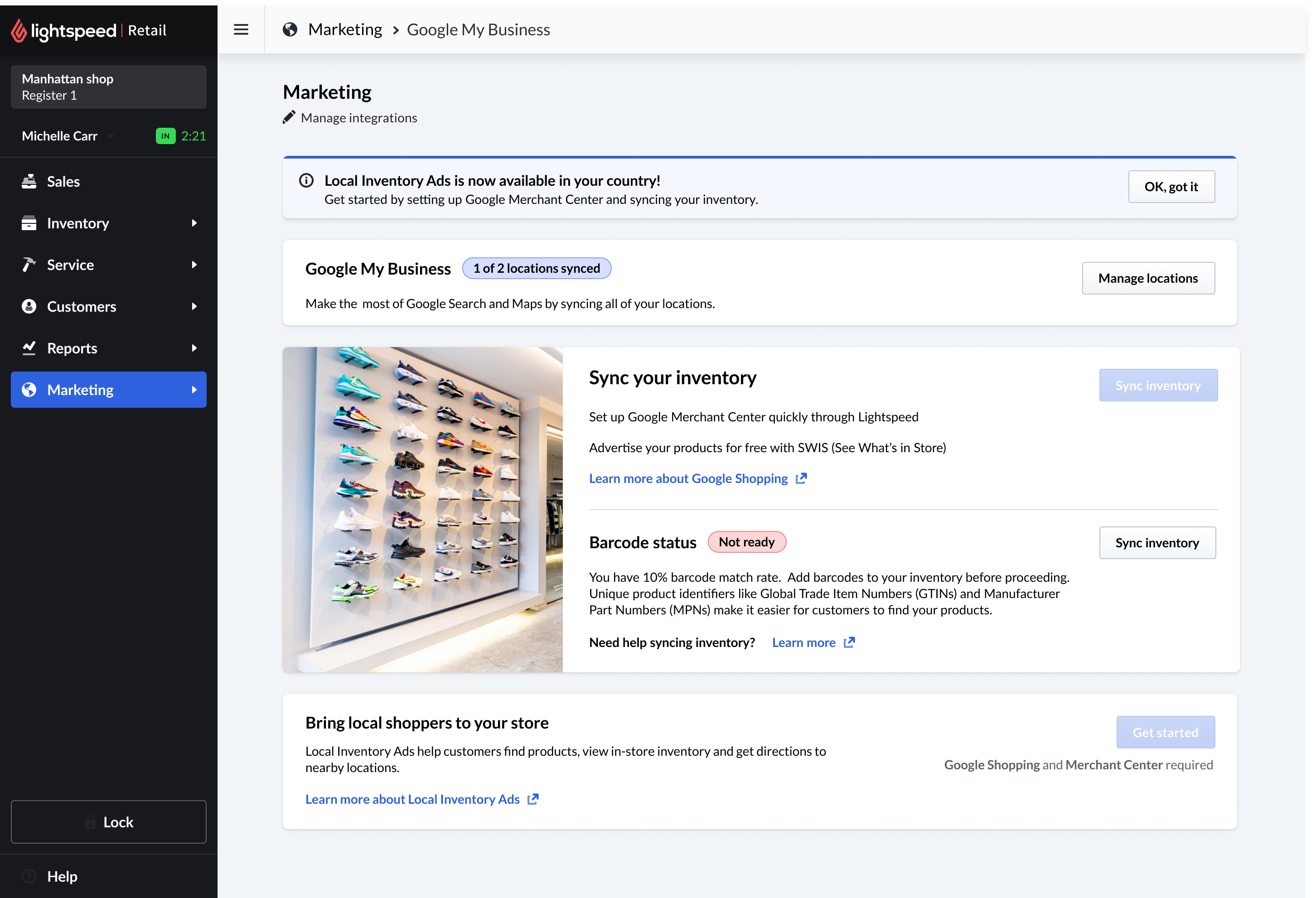Image resolution: width=1316 pixels, height=898 pixels.
Task: Click the Manage locations button
Action: (1148, 278)
